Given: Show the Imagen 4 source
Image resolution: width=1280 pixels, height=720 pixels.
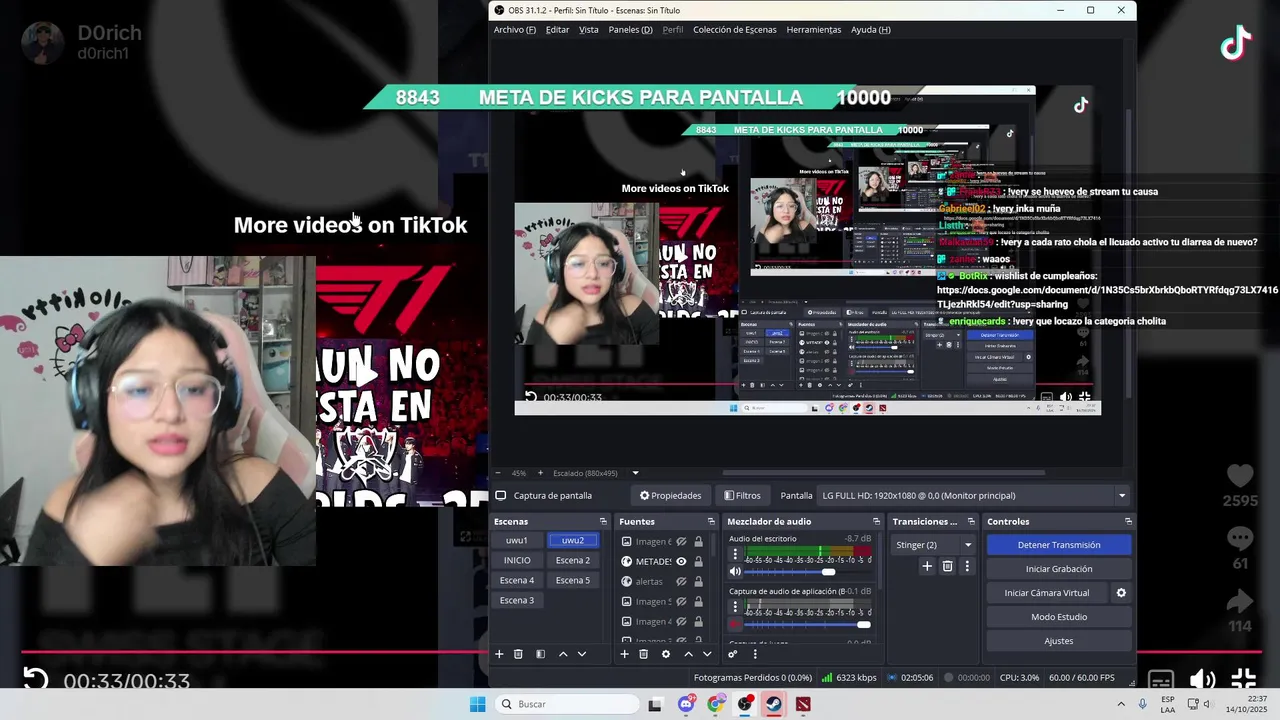Looking at the screenshot, I should 681,622.
